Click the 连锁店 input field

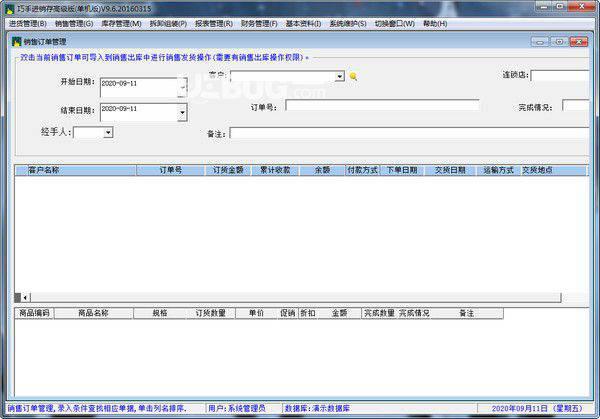click(x=560, y=75)
